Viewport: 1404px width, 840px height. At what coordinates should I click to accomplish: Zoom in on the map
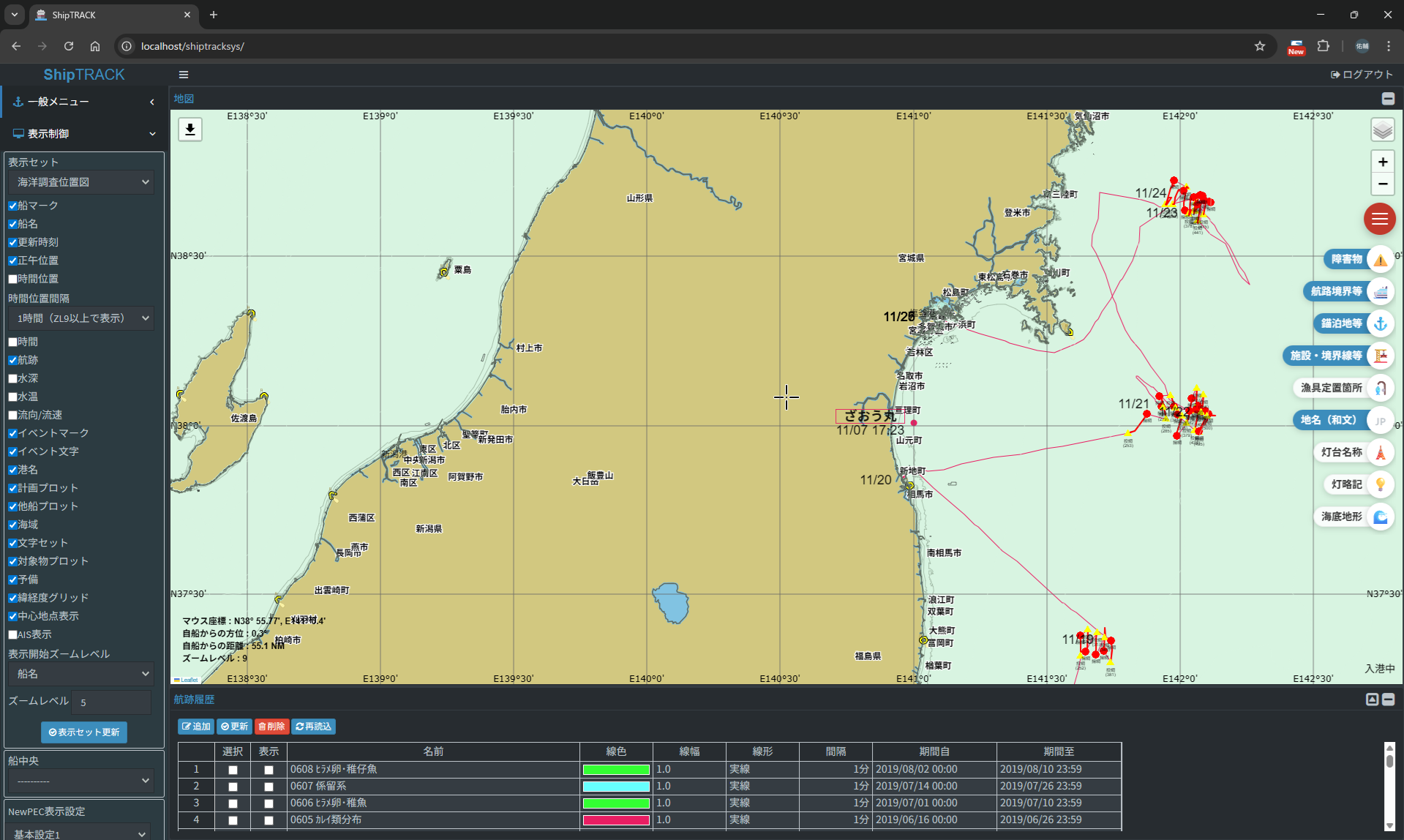pos(1382,162)
